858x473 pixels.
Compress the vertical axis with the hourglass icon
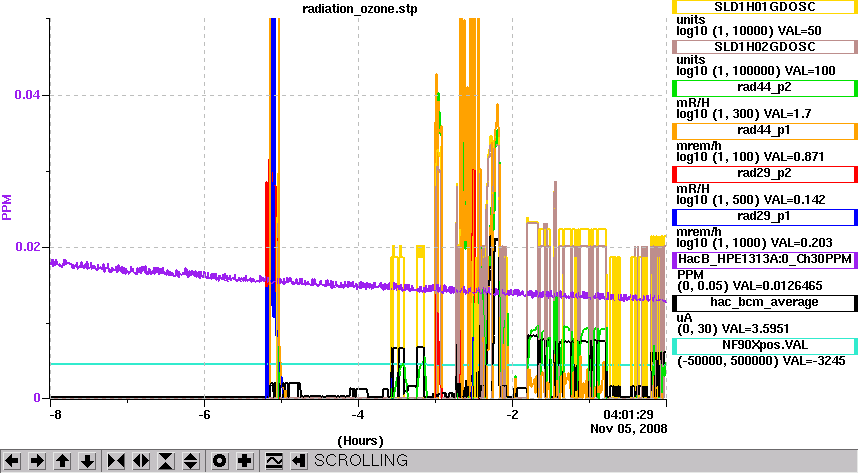[x=166, y=461]
